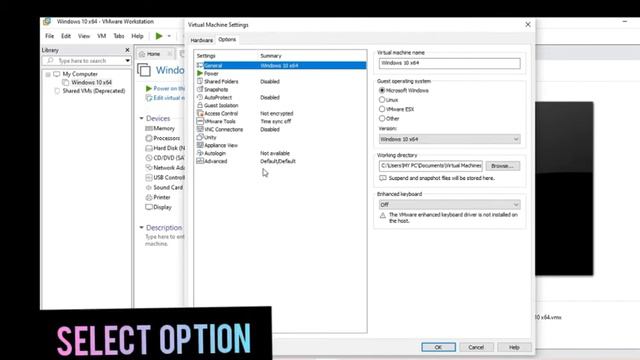The height and width of the screenshot is (360, 640).
Task: Select Shared VMs (Deprecated) tree item
Action: pos(94,91)
